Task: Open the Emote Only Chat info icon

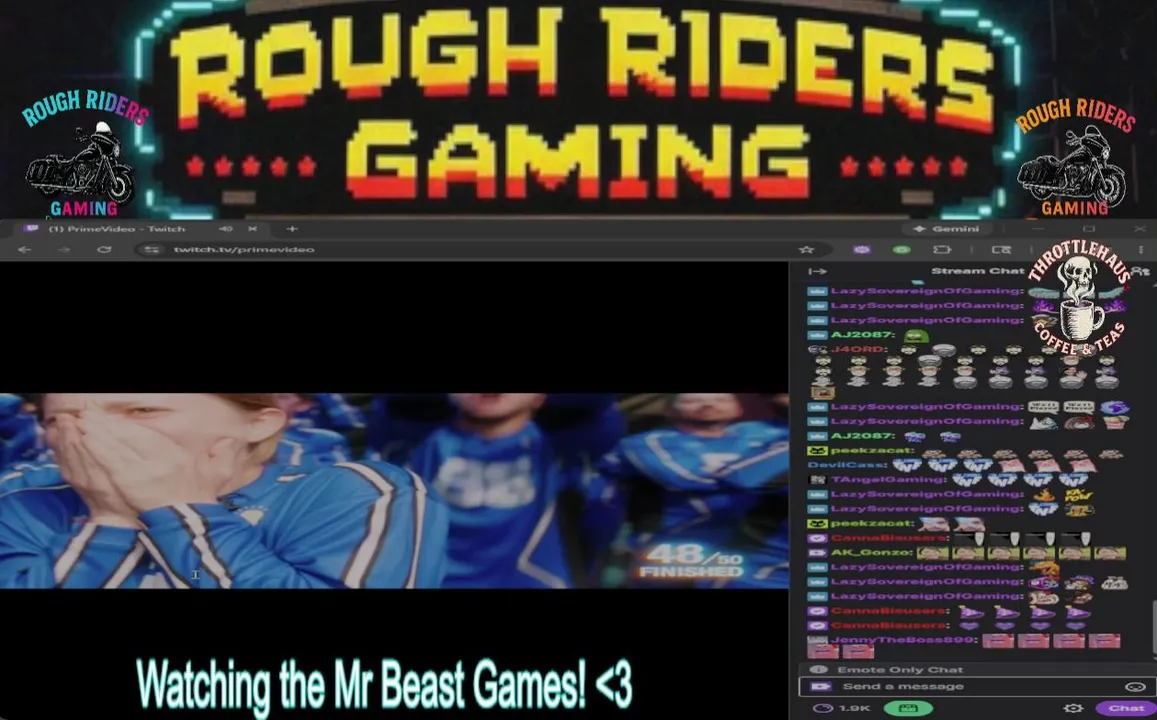Action: pyautogui.click(x=818, y=670)
